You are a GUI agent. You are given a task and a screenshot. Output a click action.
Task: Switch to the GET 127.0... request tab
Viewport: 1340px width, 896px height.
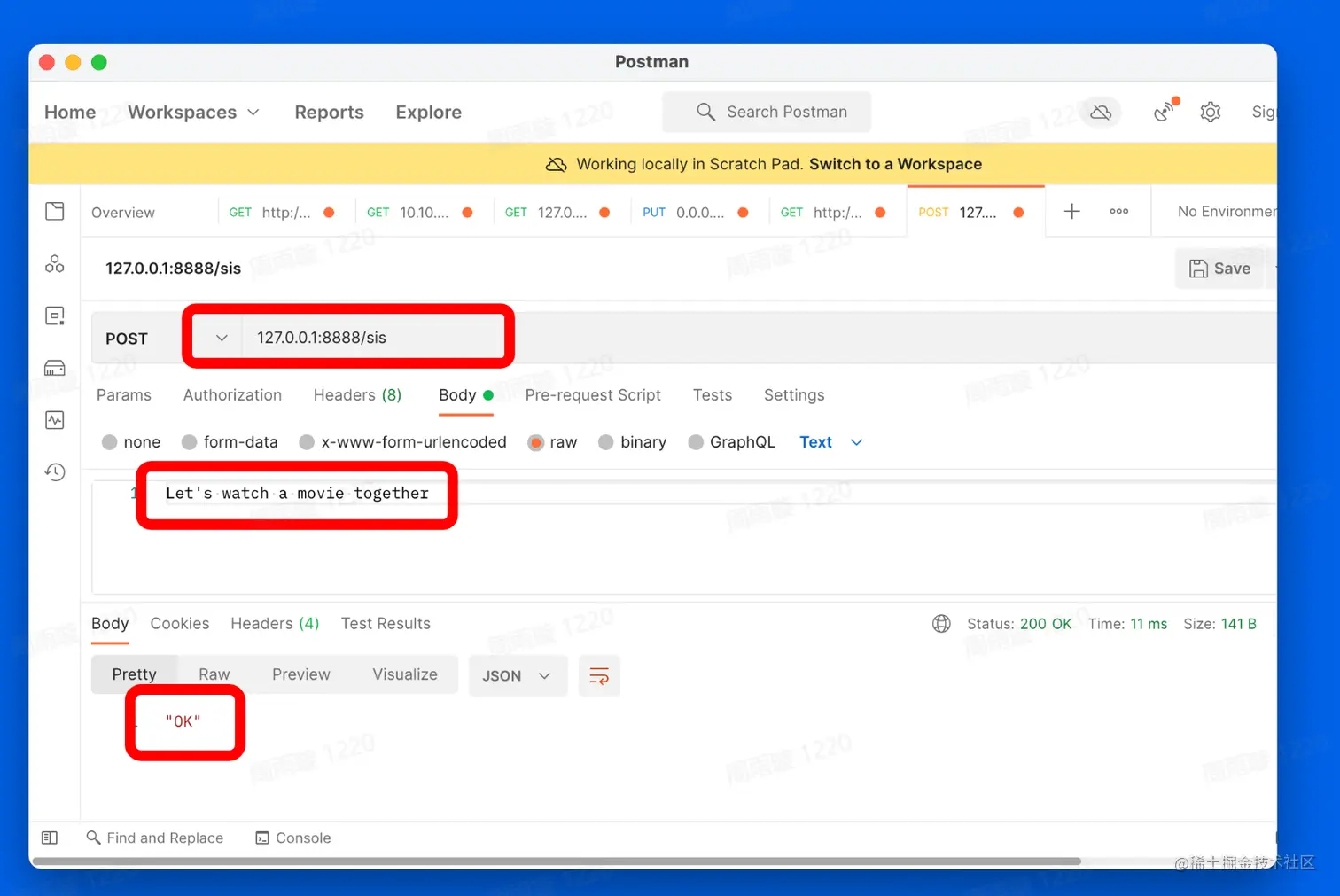pos(557,213)
